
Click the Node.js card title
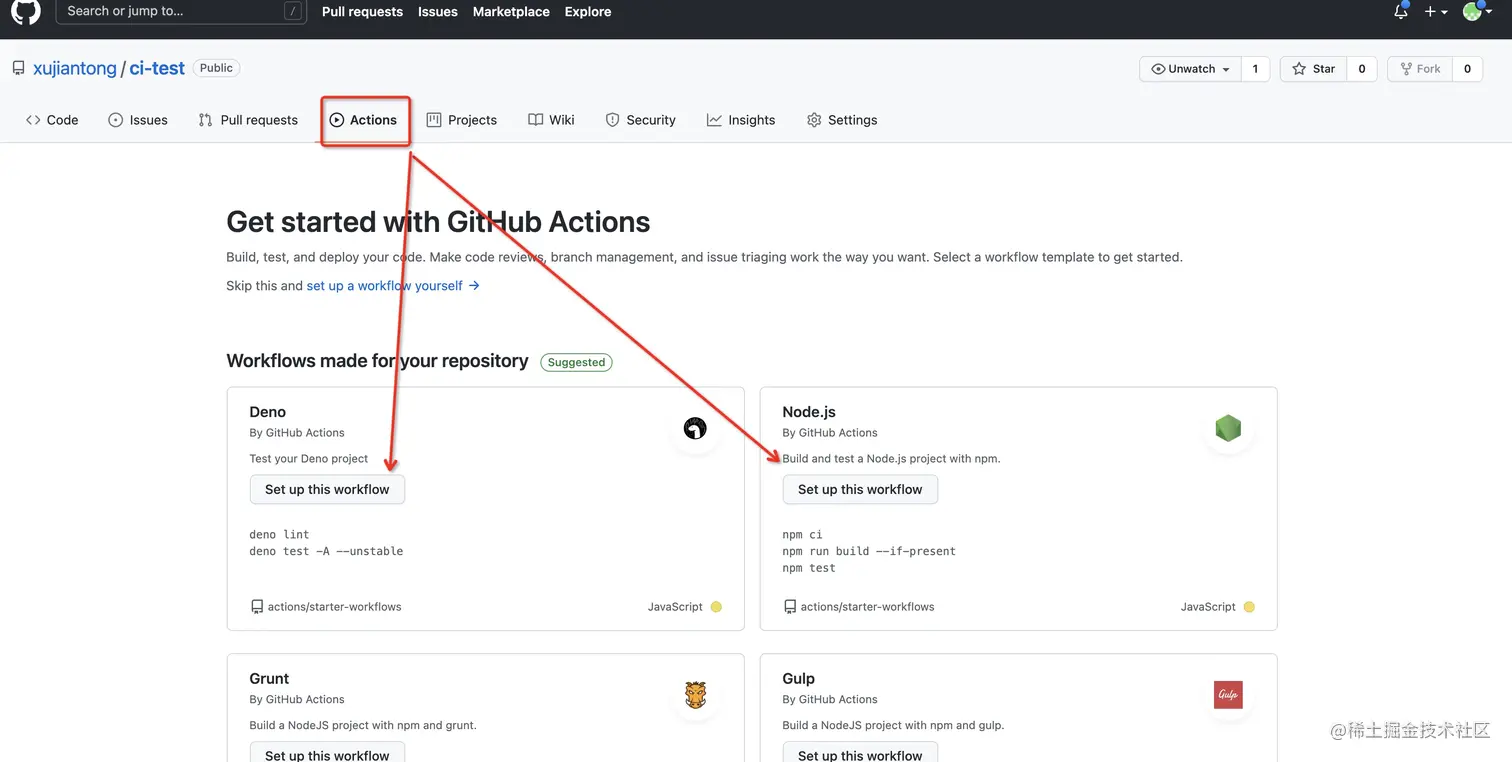(x=809, y=412)
